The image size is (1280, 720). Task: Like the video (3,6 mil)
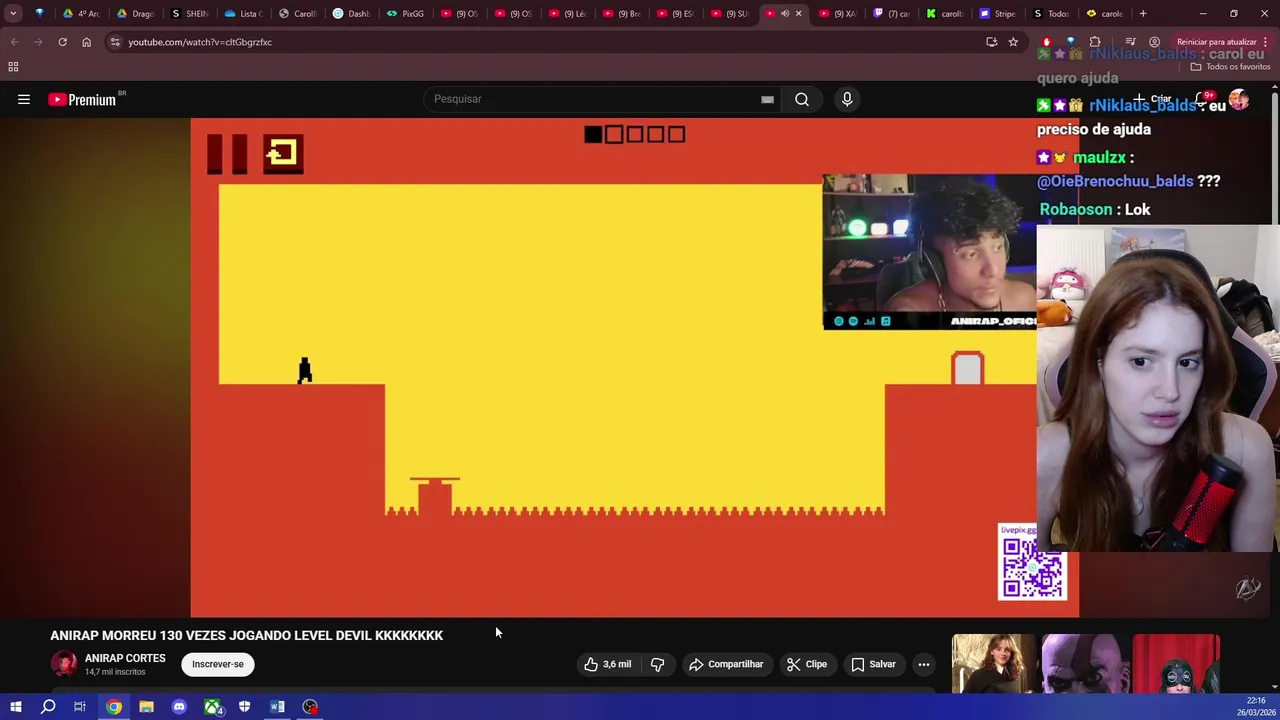[x=608, y=664]
